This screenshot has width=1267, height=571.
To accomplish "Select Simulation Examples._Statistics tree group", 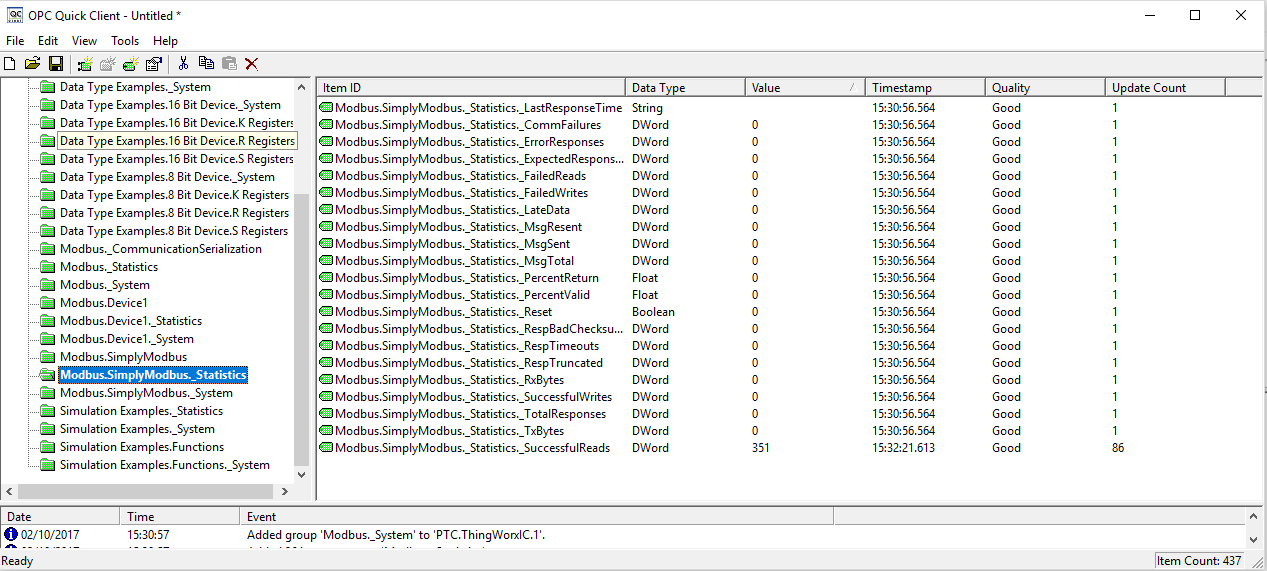I will [141, 411].
